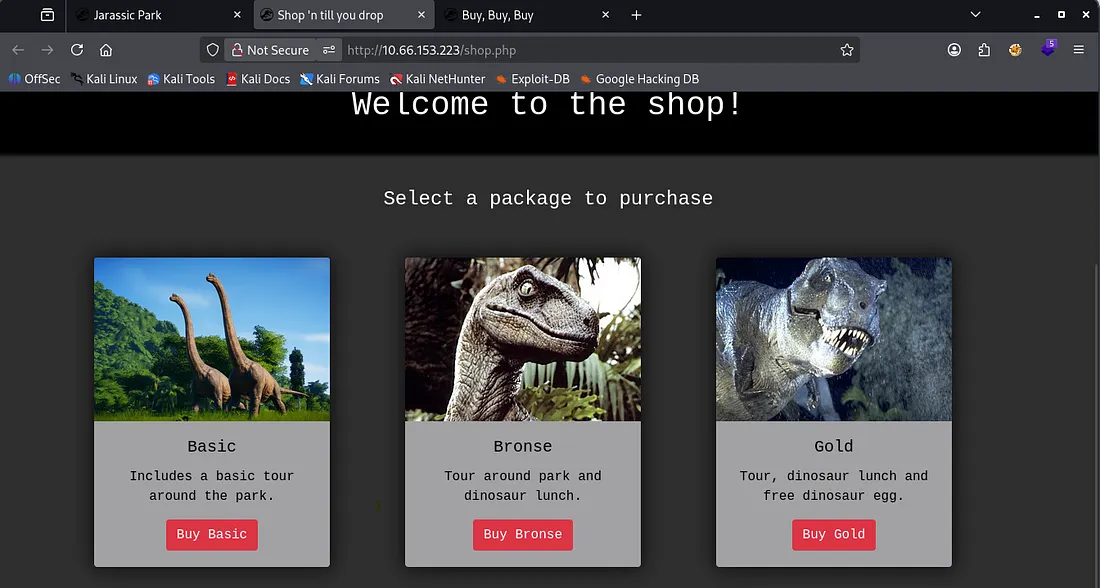Click the Buy Bronze button

(x=522, y=534)
